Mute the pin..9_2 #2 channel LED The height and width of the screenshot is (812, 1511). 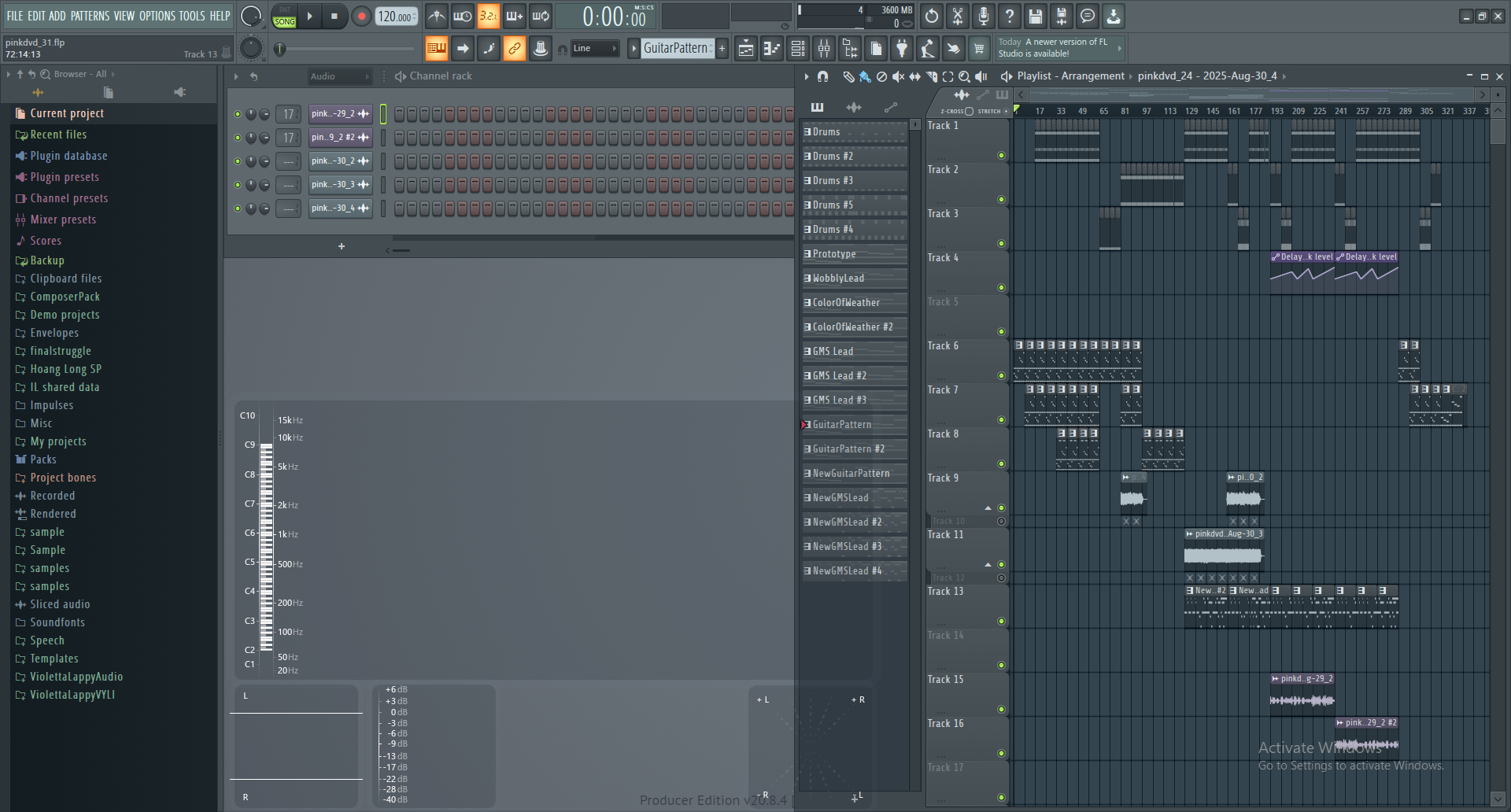(238, 138)
